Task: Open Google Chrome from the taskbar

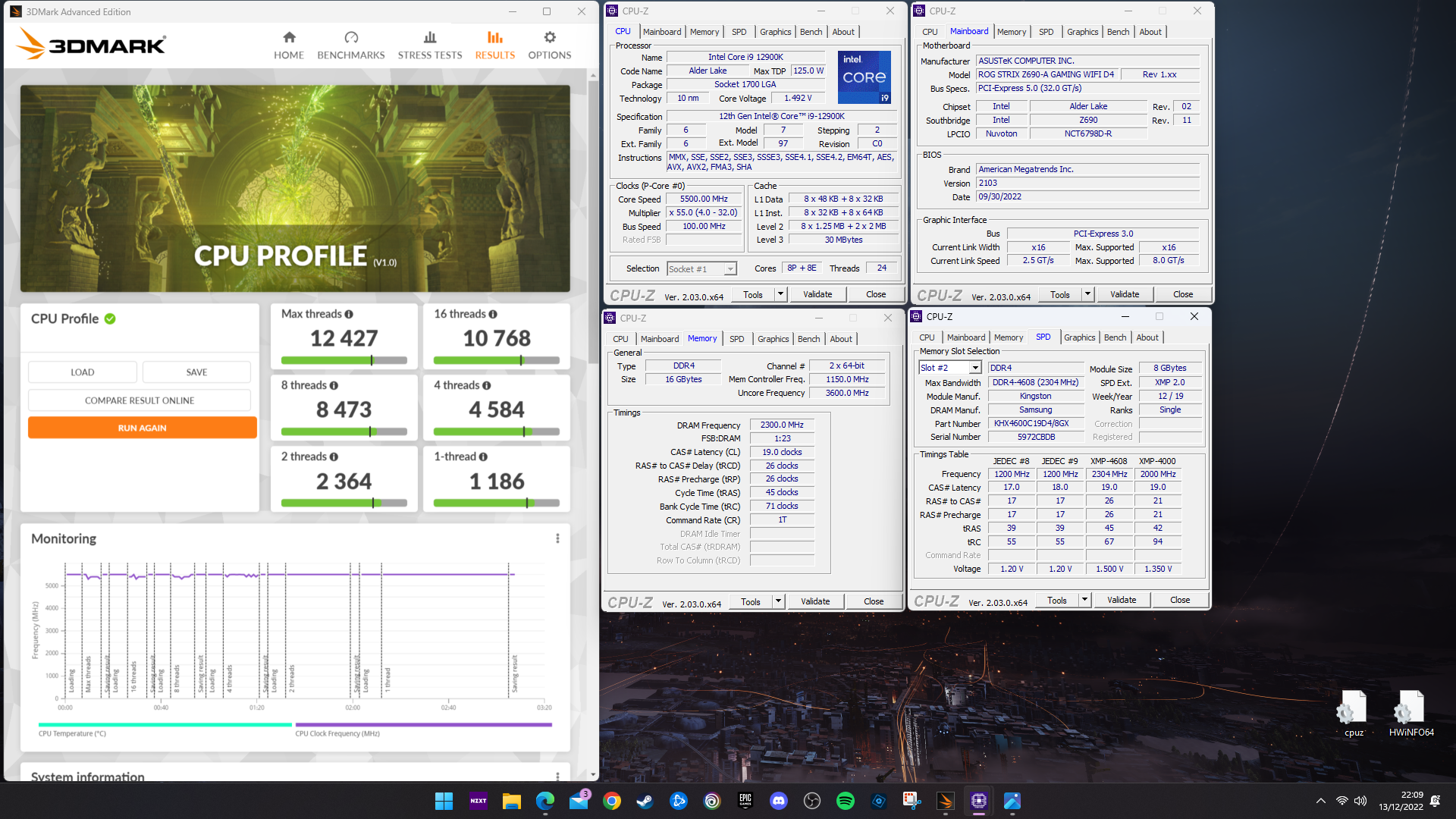Action: coord(612,801)
